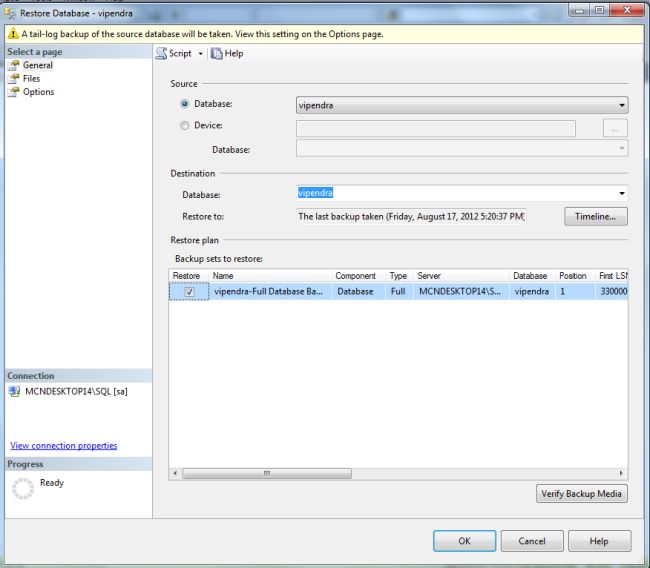Open the Files page

click(32, 78)
